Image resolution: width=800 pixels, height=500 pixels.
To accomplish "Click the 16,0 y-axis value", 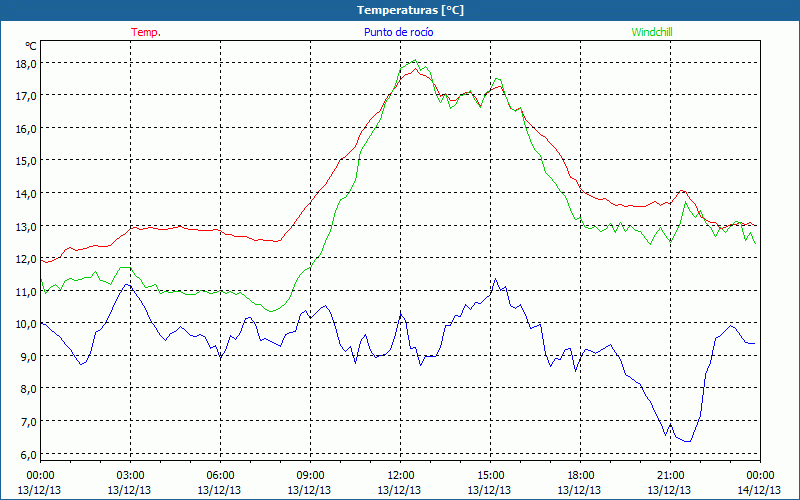I will [x=26, y=128].
